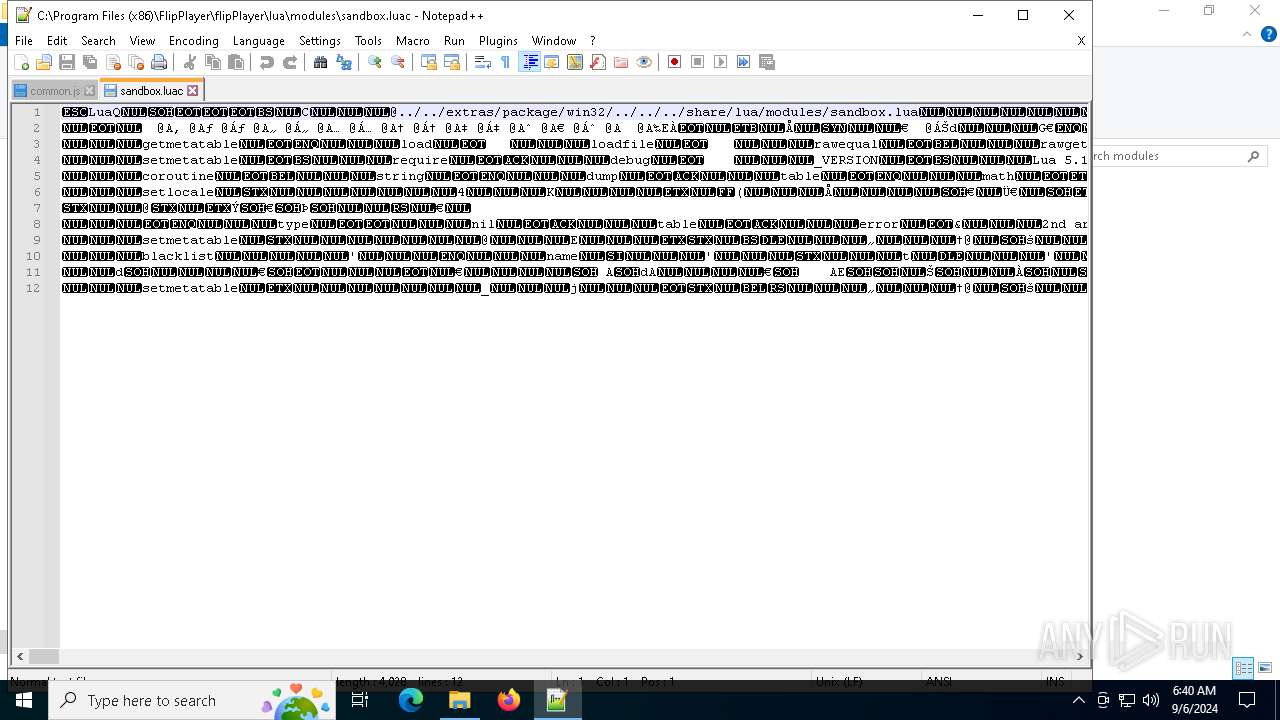
Task: Open the Macro menu
Action: 412,41
